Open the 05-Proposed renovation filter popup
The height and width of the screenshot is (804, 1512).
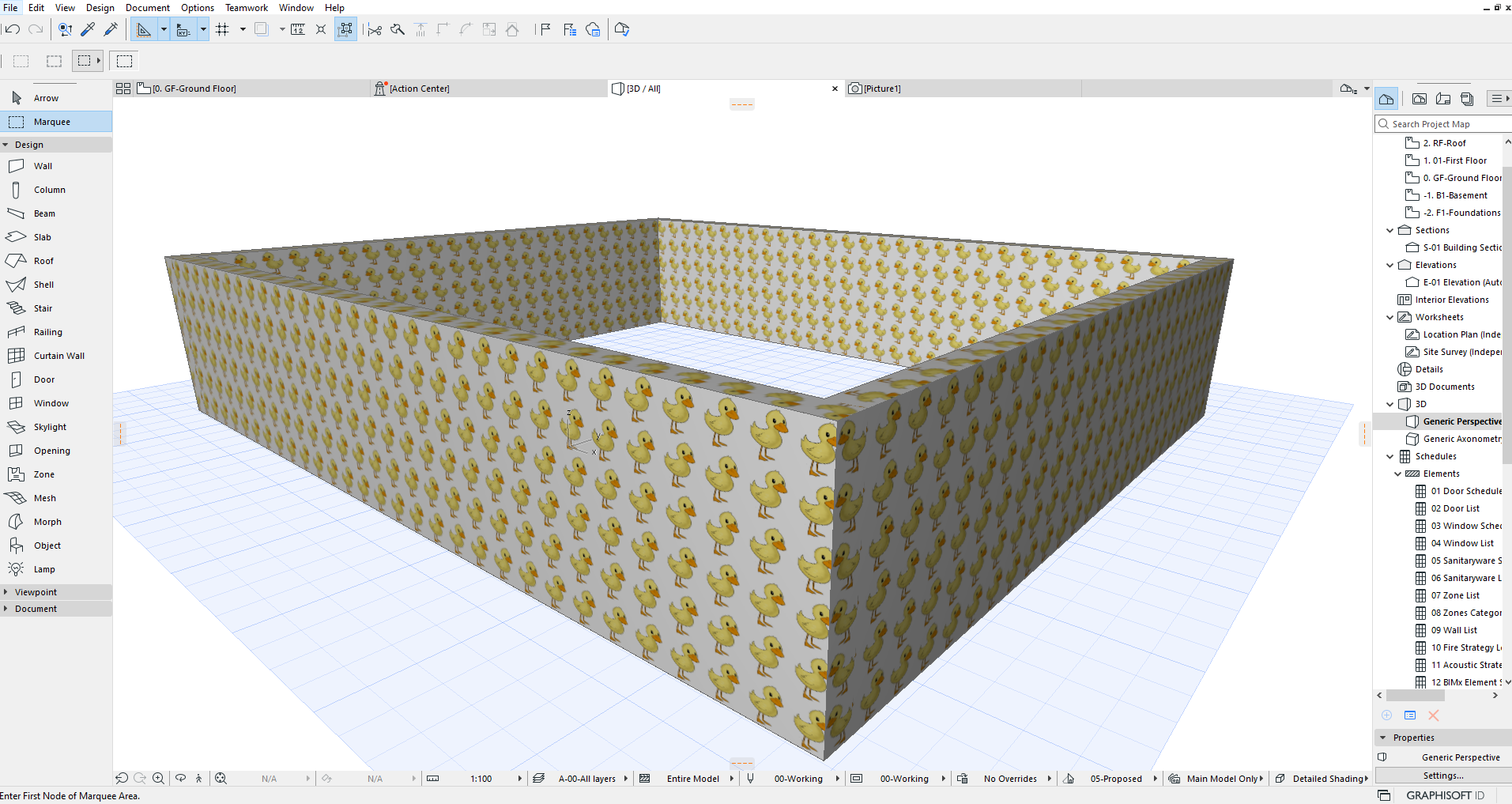(x=1116, y=779)
